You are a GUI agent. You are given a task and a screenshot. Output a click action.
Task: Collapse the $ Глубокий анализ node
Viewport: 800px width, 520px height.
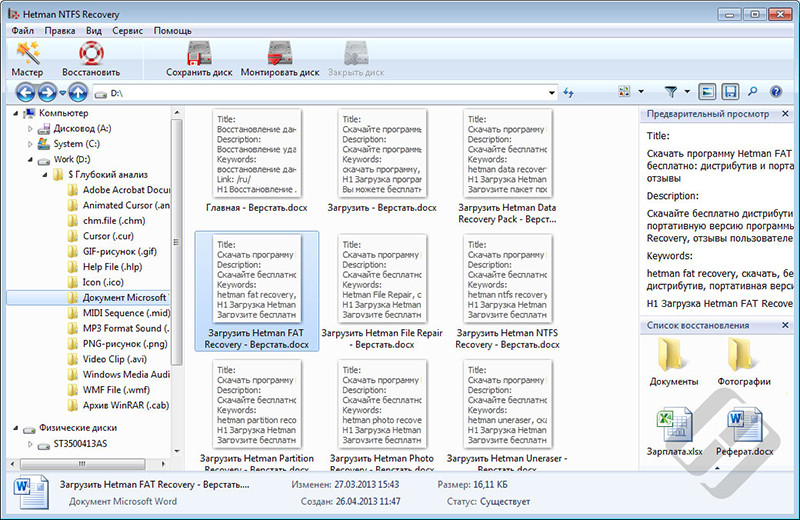(x=45, y=175)
